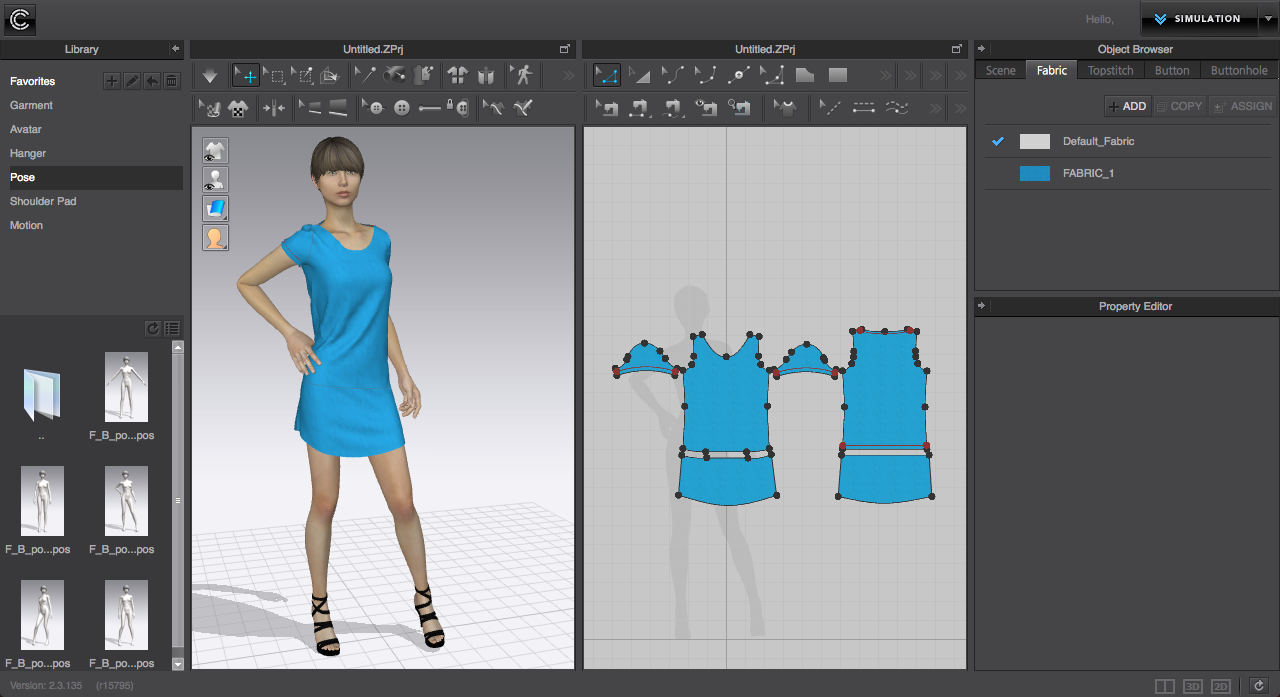Check the Default_Fabric checkmark
Screen dimensions: 1280x697
pyautogui.click(x=997, y=142)
